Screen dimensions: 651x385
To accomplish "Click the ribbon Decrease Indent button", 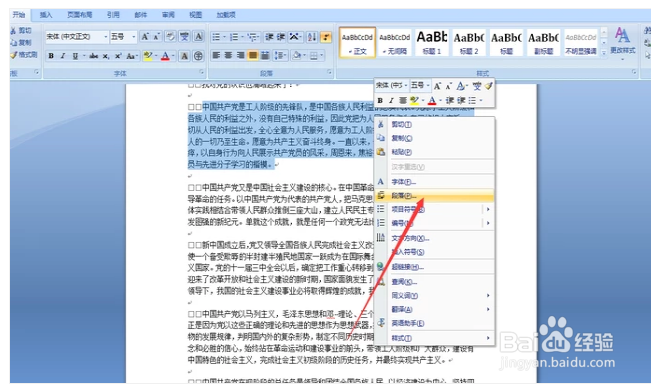I will (x=269, y=37).
